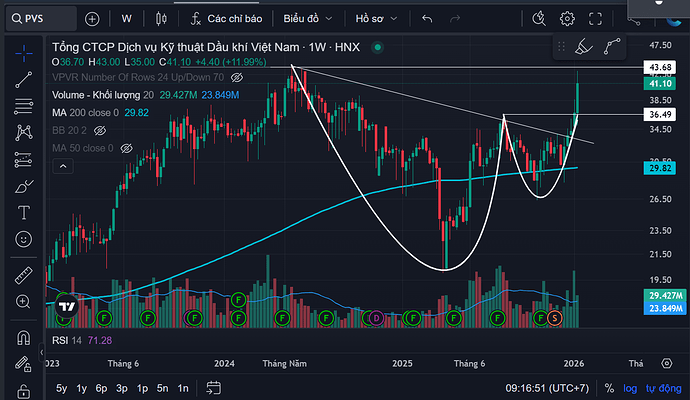Collapse the indicator legend arrow
The height and width of the screenshot is (400, 690).
coord(63,166)
